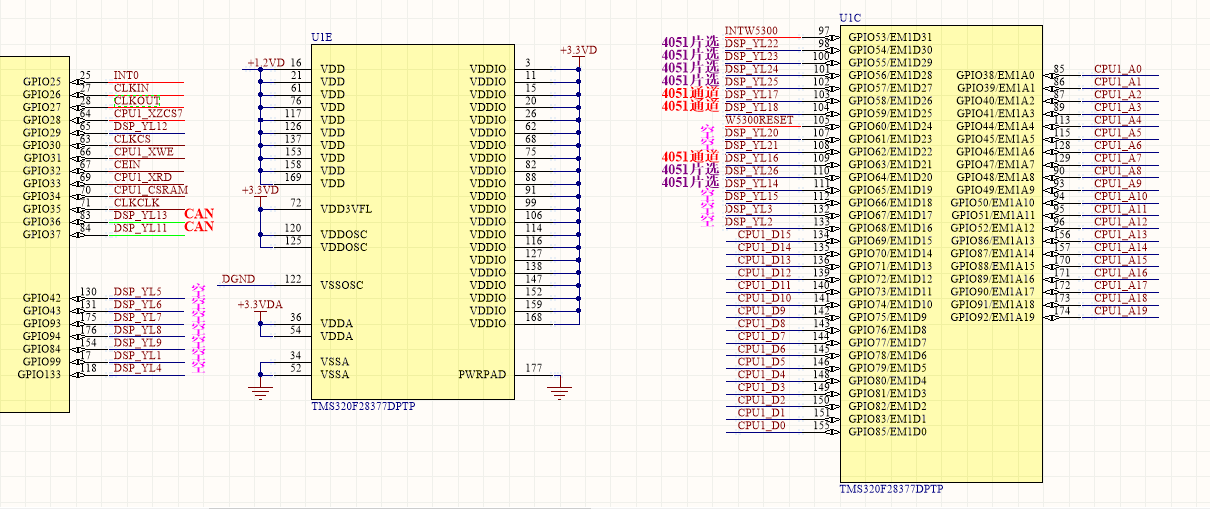
Task: Click the CPU1_D0 net label
Action: tap(762, 426)
